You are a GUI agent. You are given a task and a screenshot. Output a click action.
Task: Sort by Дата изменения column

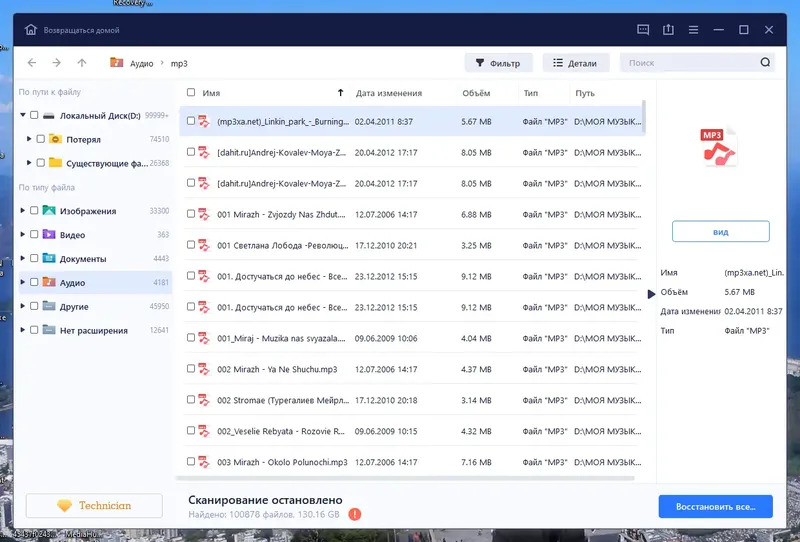coord(389,93)
